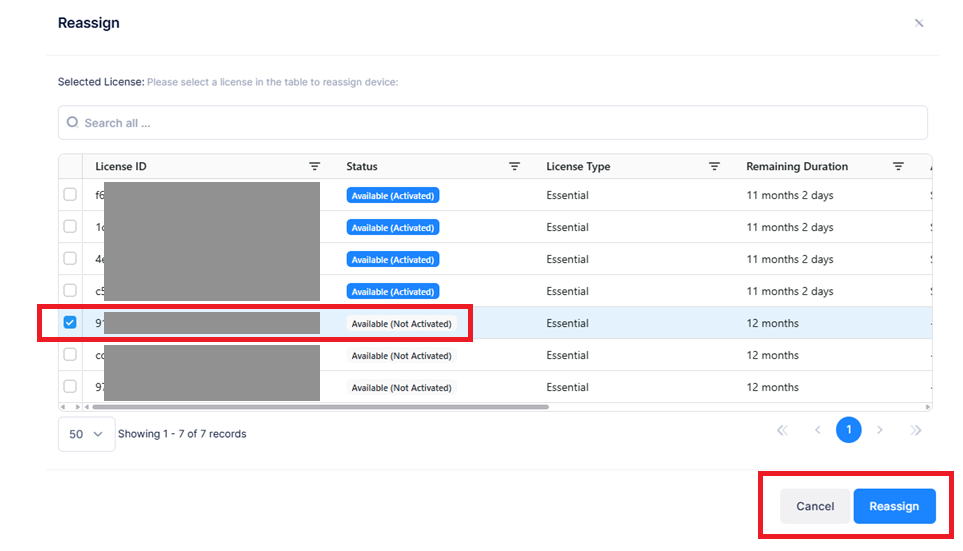Expand the 50 page size dropdown

(x=86, y=434)
